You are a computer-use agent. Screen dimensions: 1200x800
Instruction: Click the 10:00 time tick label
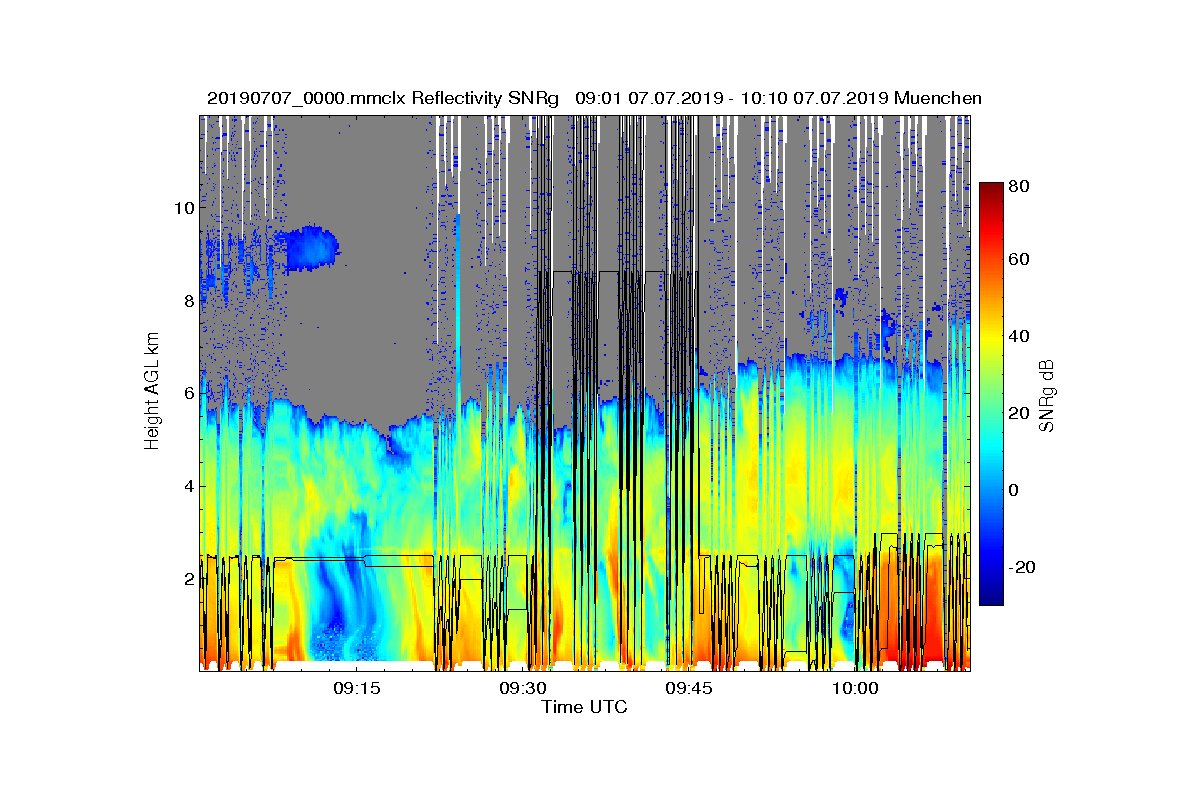click(855, 689)
